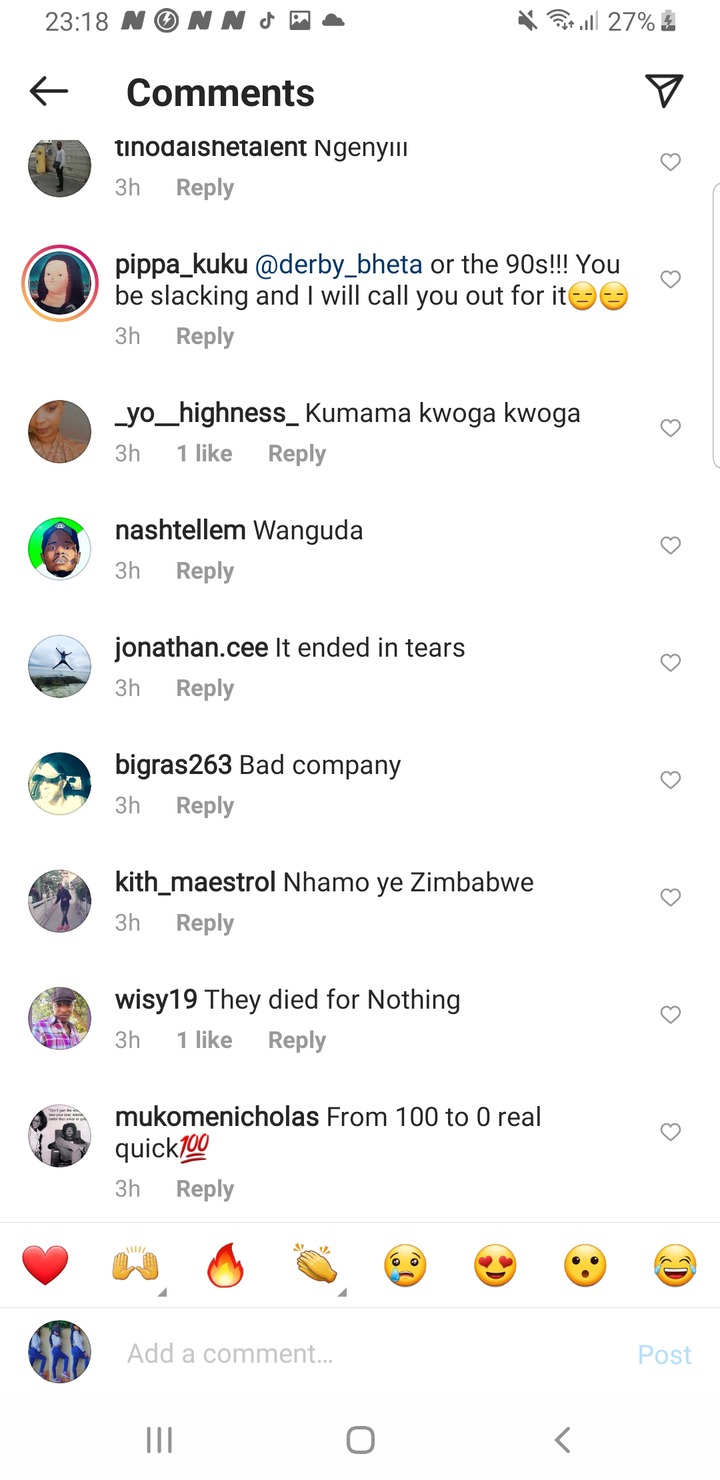Like pippa_kuku's comment with the heart

[671, 279]
